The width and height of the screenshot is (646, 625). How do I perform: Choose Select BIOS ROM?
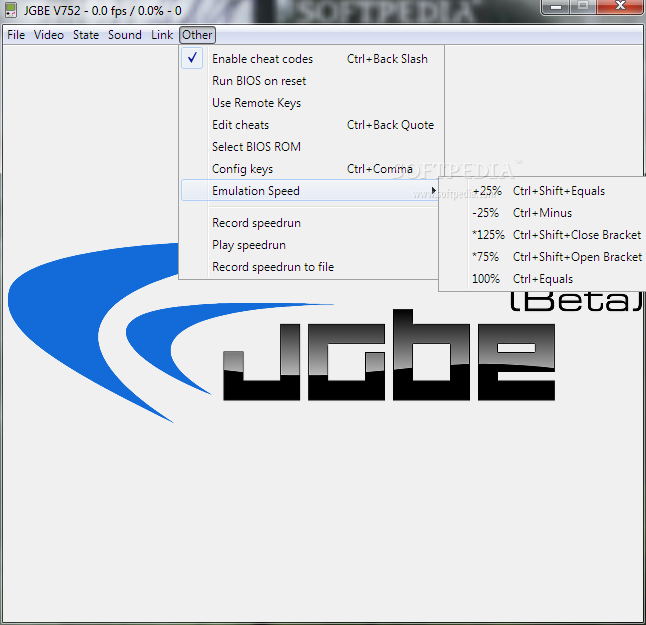(x=312, y=147)
